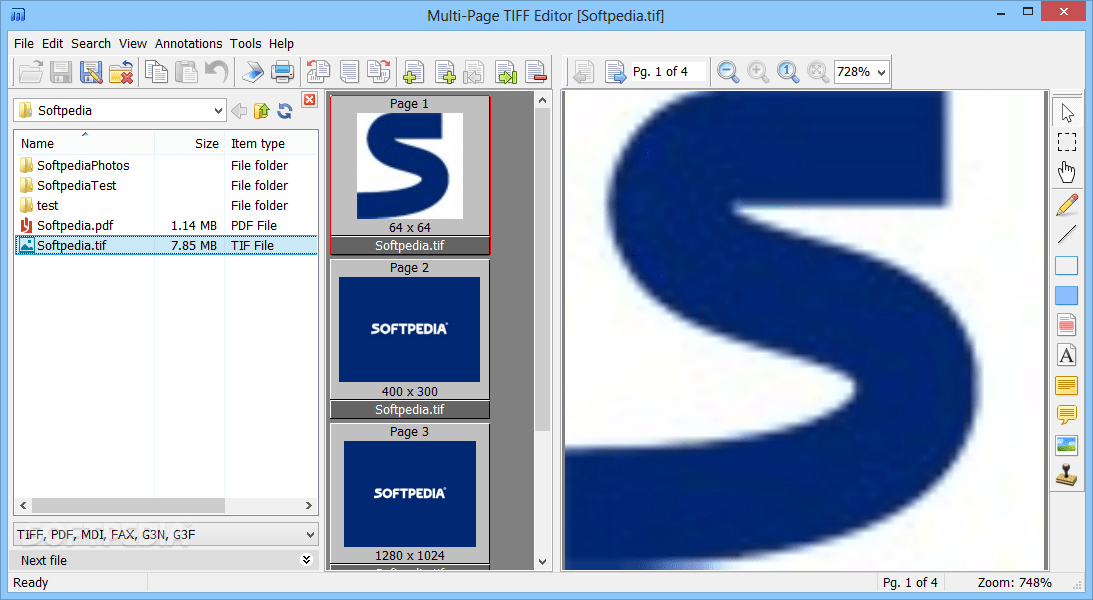
Task: Open the File menu
Action: (24, 43)
